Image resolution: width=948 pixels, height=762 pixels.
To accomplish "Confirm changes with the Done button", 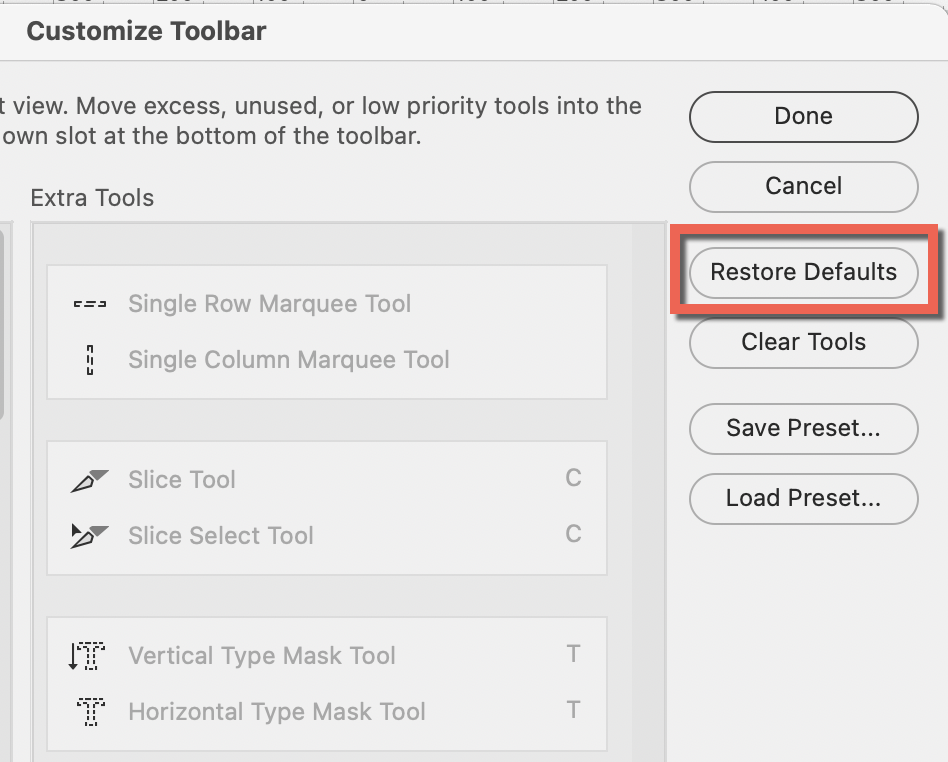I will [803, 116].
